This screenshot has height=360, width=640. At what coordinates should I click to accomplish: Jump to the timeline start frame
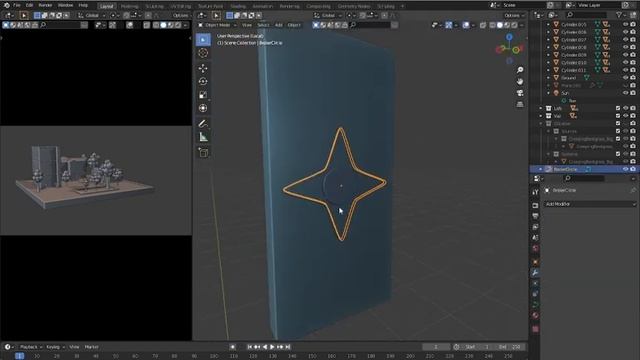[x=249, y=347]
